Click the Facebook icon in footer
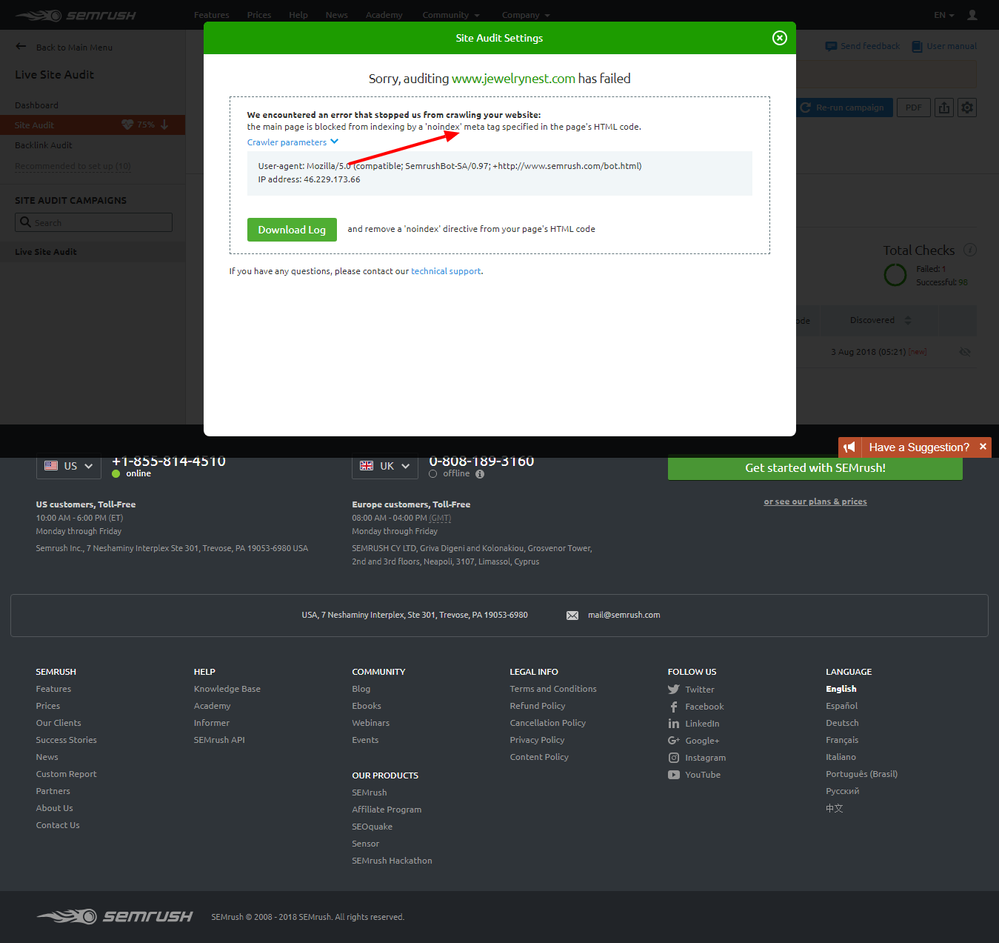The height and width of the screenshot is (943, 999). click(674, 706)
